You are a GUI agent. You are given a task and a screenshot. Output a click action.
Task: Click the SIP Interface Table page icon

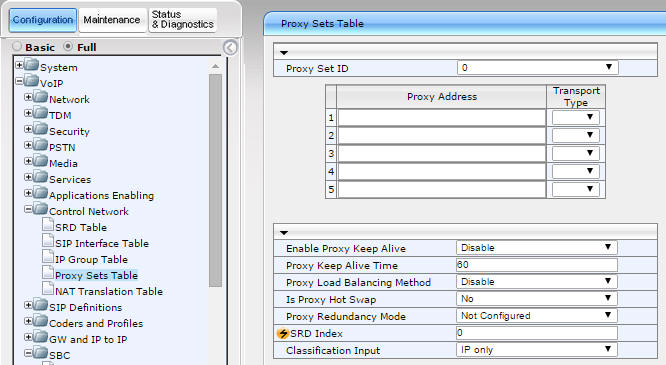pyautogui.click(x=48, y=241)
